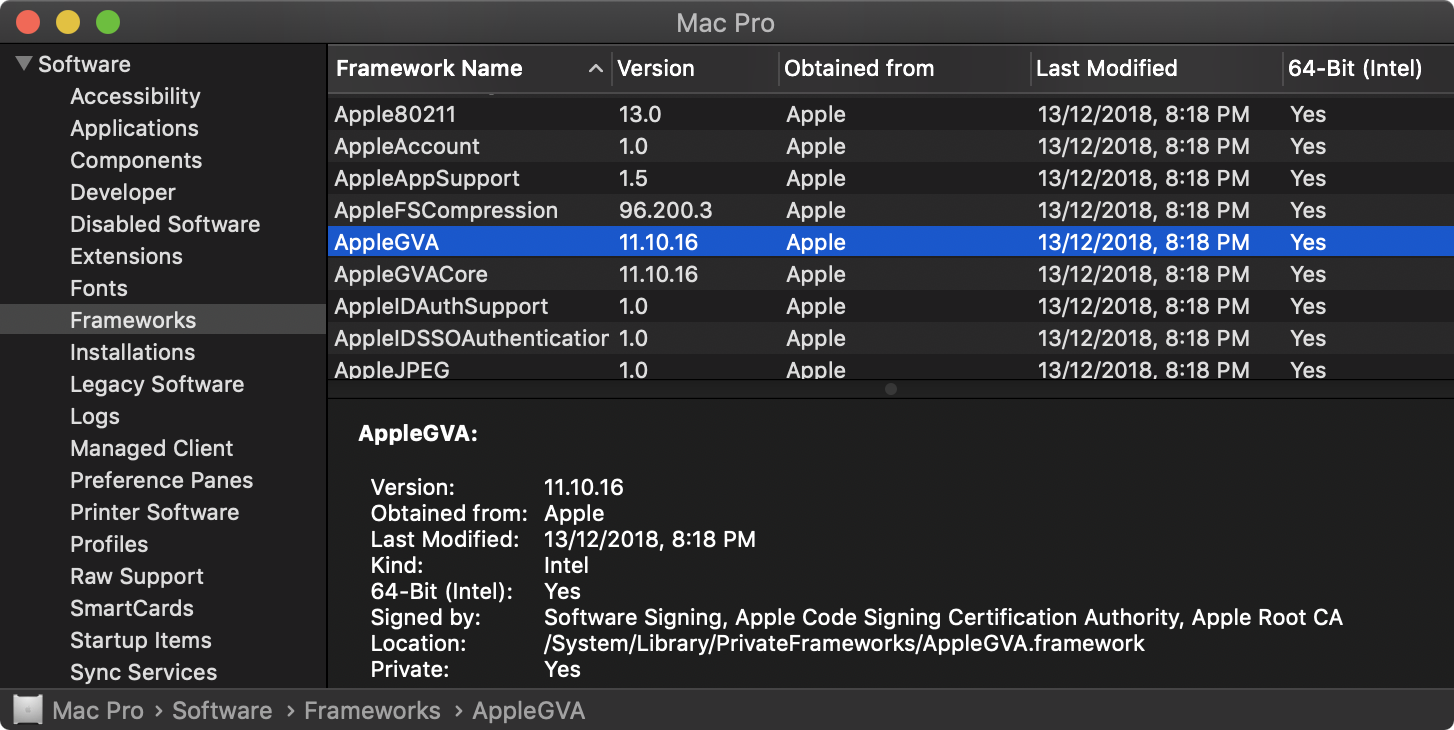Click the Location path of AppleGVA.framework
Screen dimensions: 1454x730
(x=844, y=643)
